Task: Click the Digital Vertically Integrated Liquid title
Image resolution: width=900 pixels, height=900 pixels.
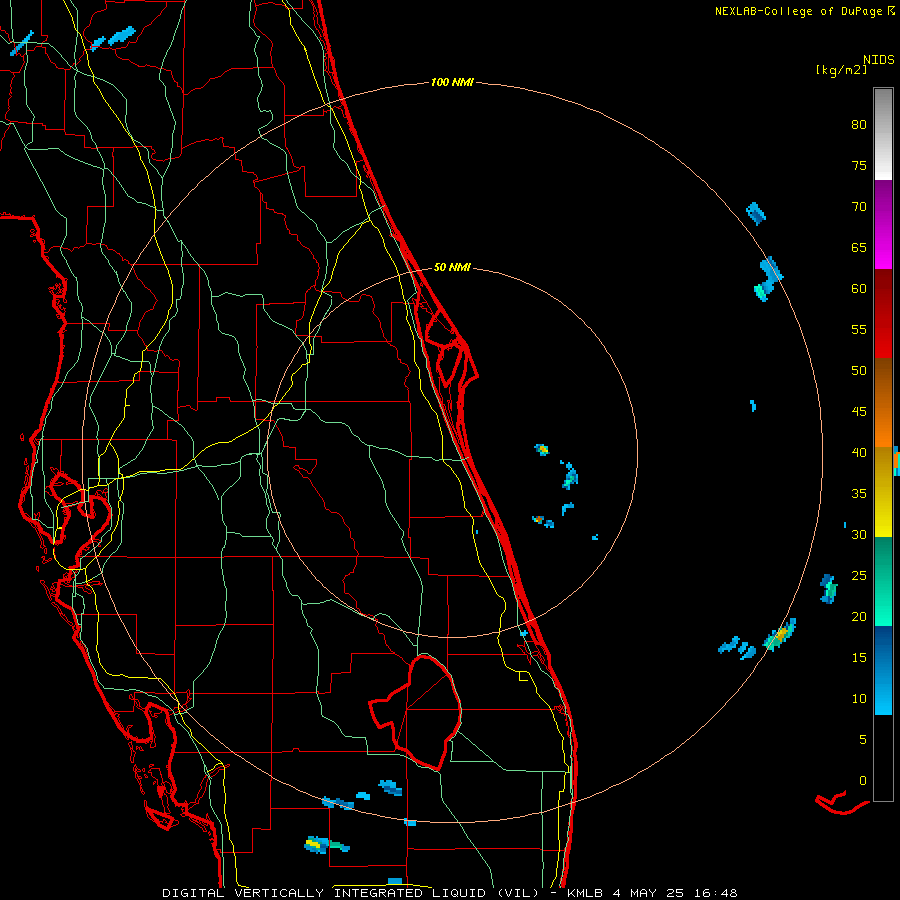Action: pos(351,893)
